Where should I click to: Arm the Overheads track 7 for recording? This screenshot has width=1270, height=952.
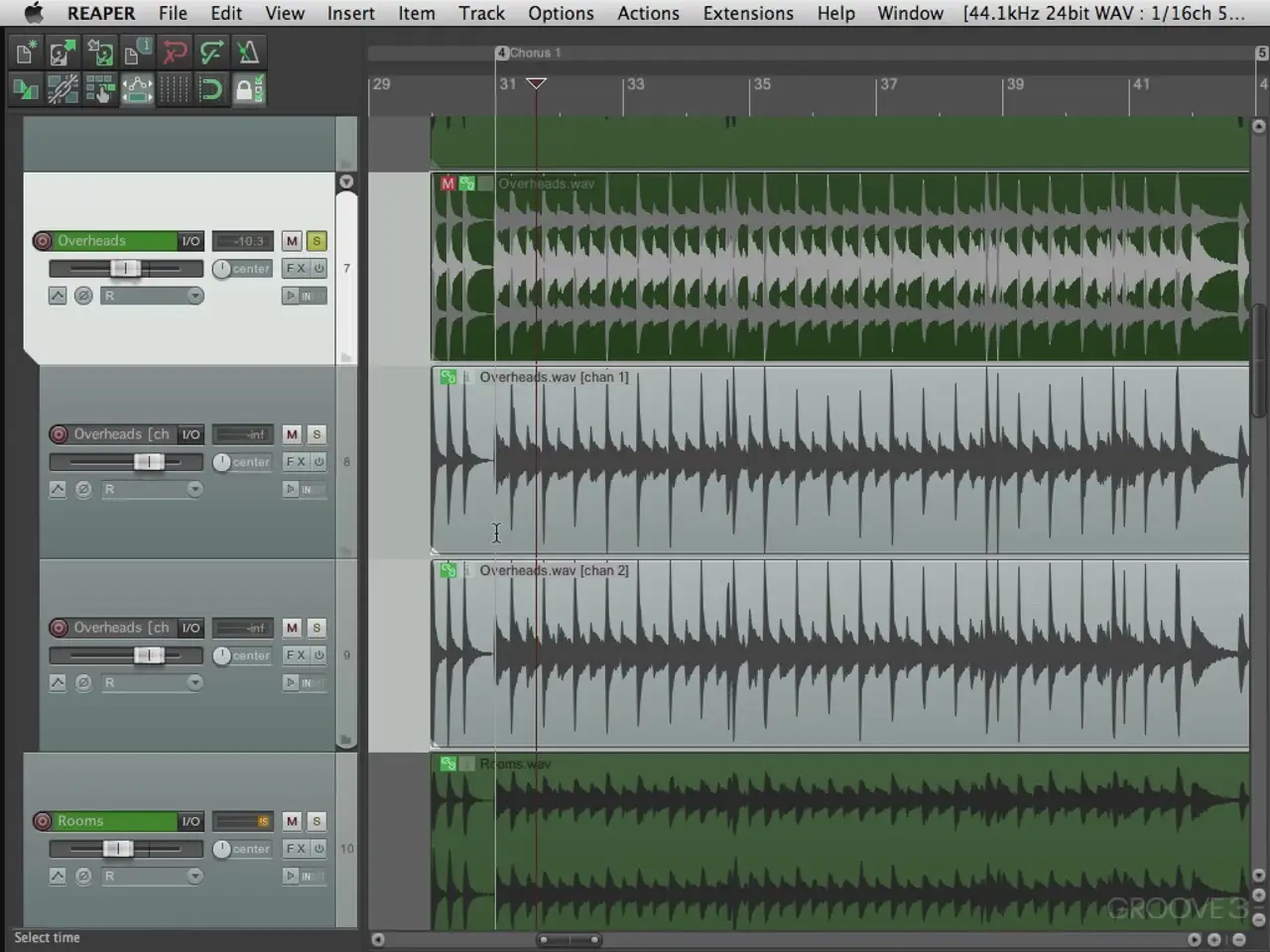click(x=43, y=241)
